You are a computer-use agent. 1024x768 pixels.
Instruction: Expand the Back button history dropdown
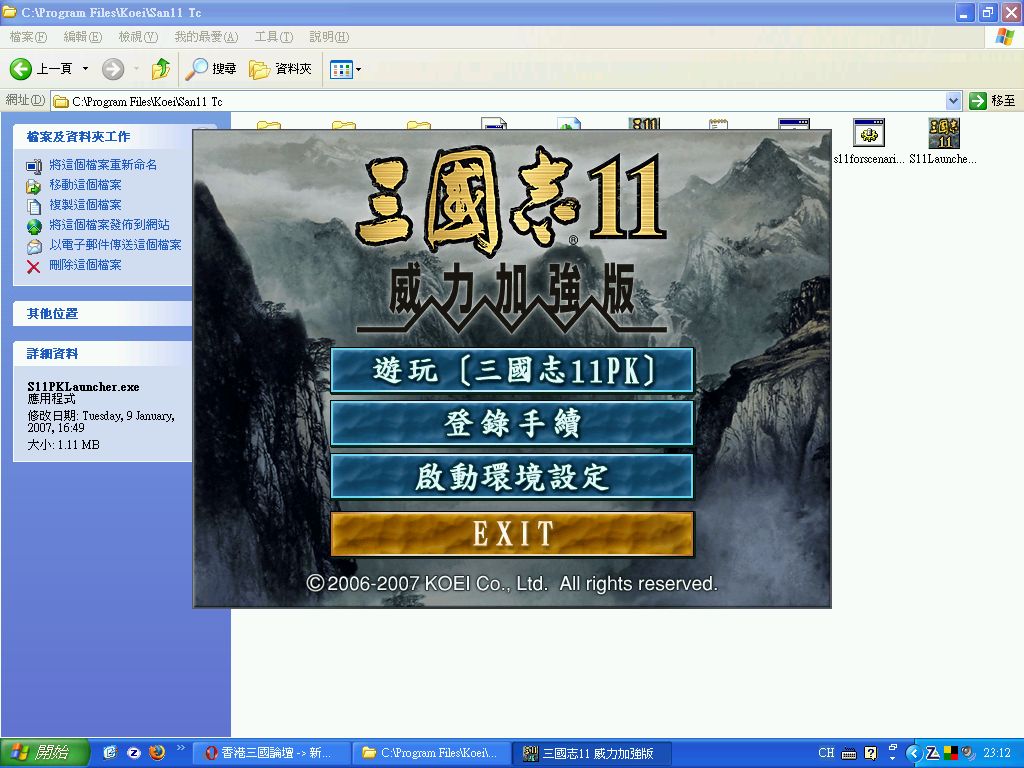85,69
